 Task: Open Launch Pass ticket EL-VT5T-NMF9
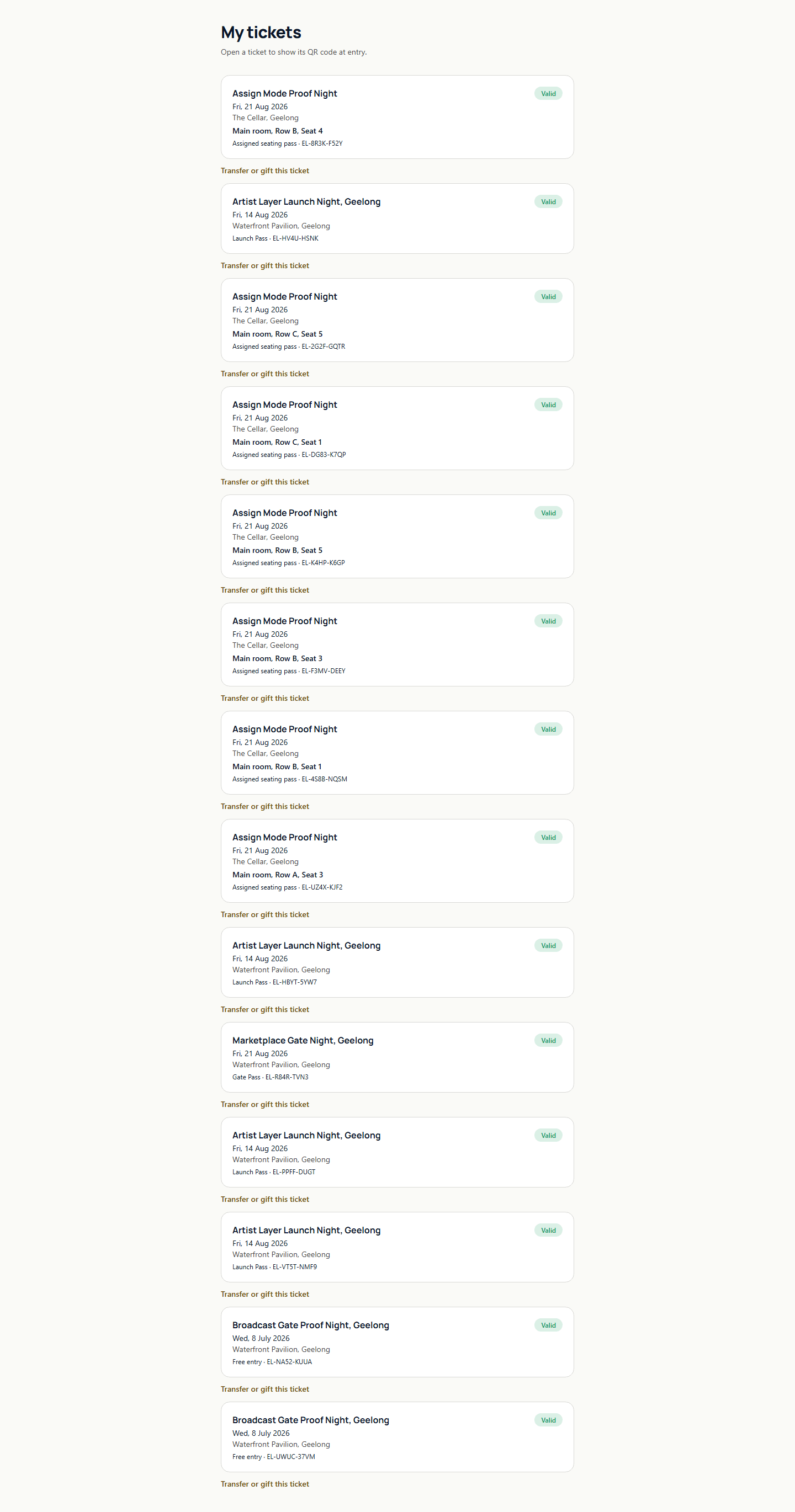tap(397, 1247)
